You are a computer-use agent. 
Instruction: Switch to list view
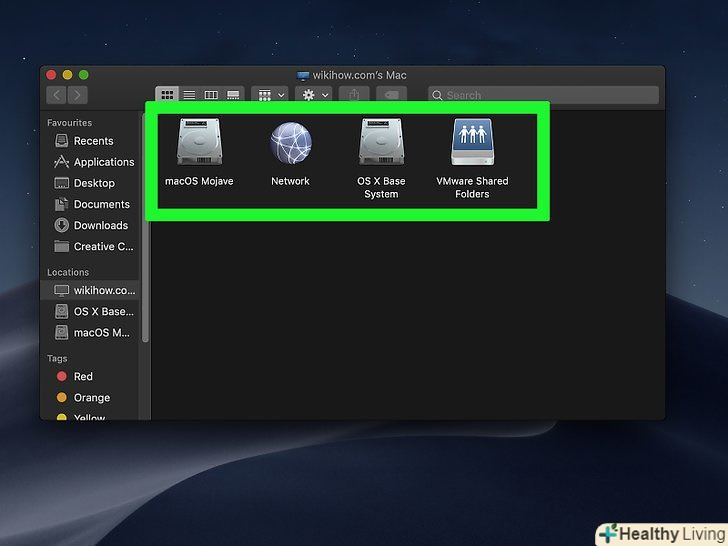(x=189, y=95)
